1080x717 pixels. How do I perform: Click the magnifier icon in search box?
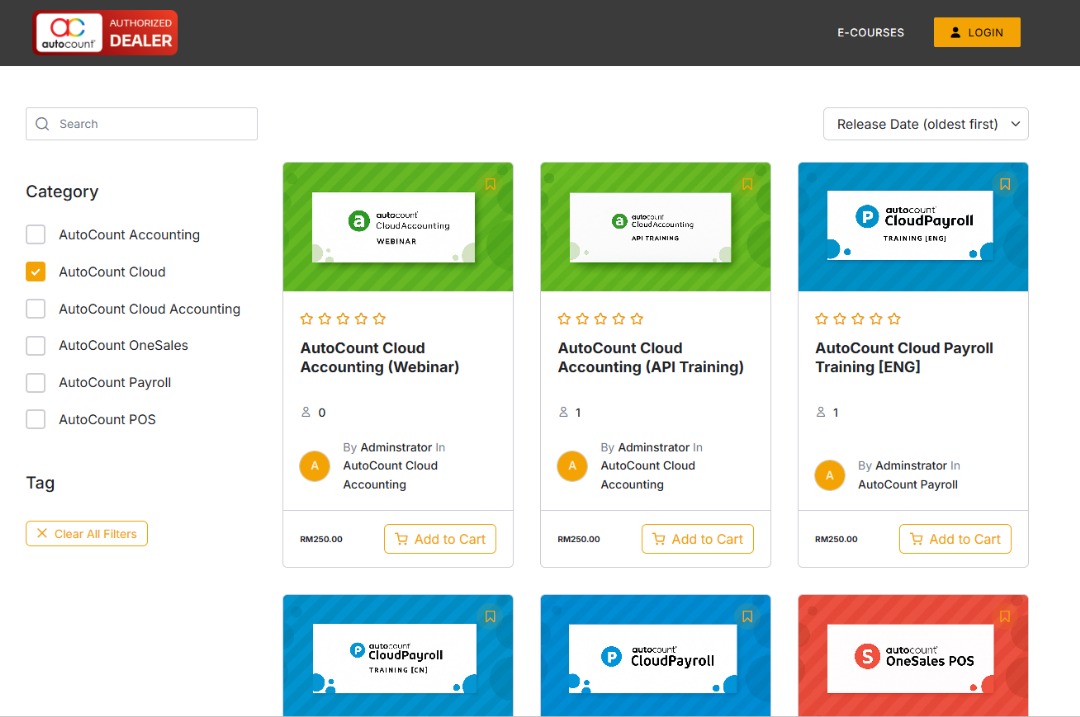[42, 124]
